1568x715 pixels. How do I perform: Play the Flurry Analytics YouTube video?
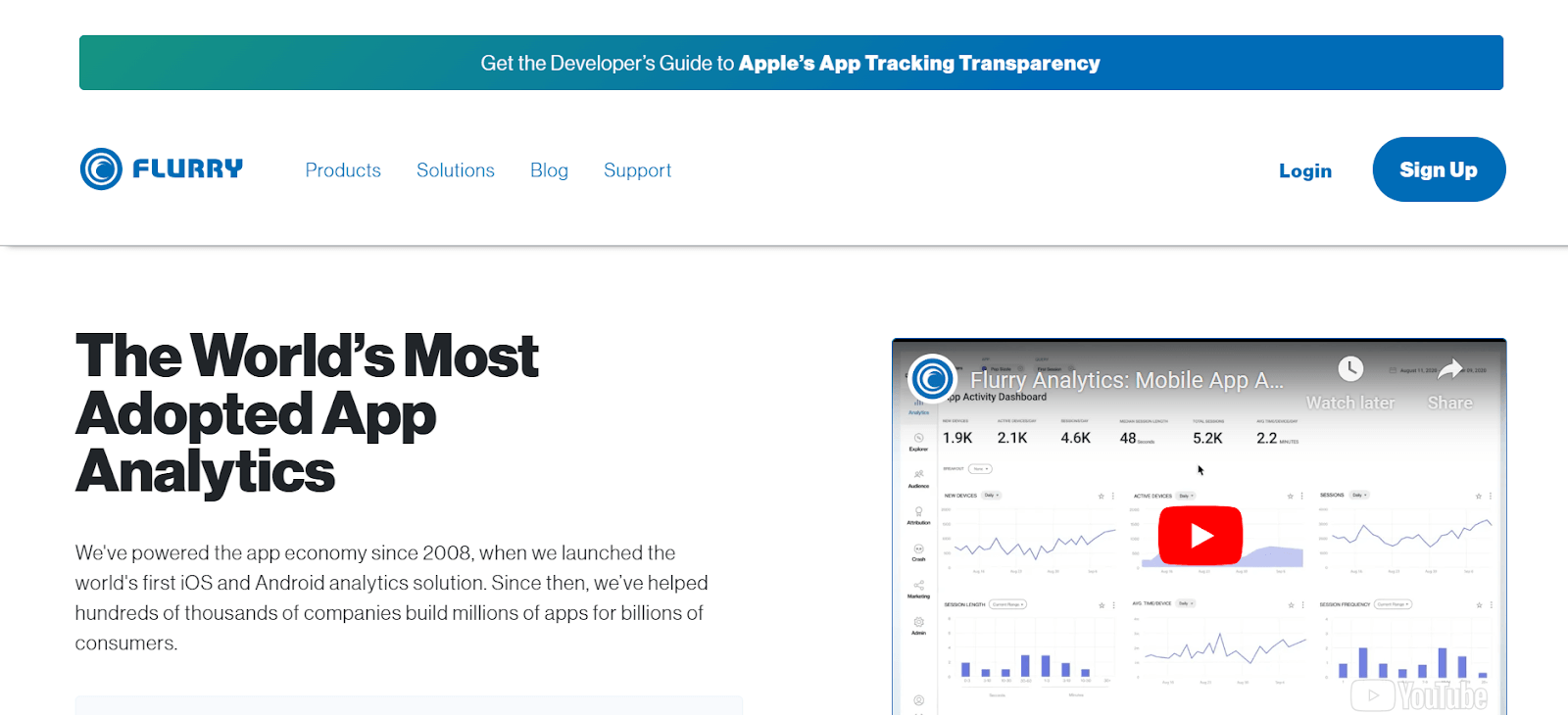click(x=1200, y=535)
